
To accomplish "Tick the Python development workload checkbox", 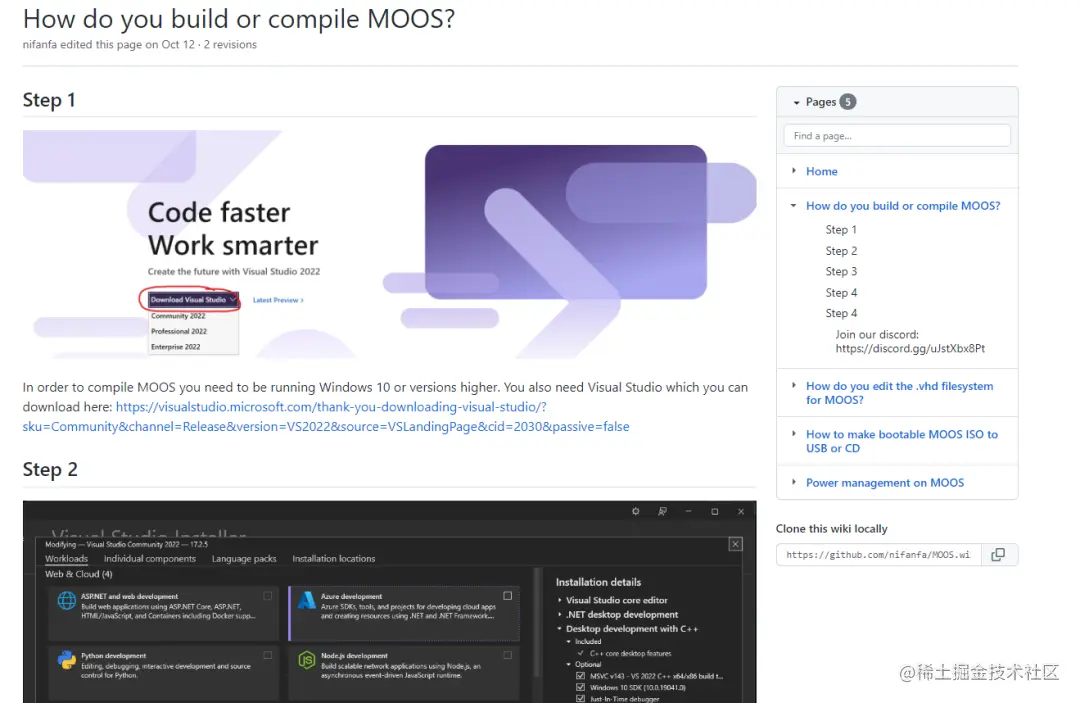I will (x=267, y=655).
